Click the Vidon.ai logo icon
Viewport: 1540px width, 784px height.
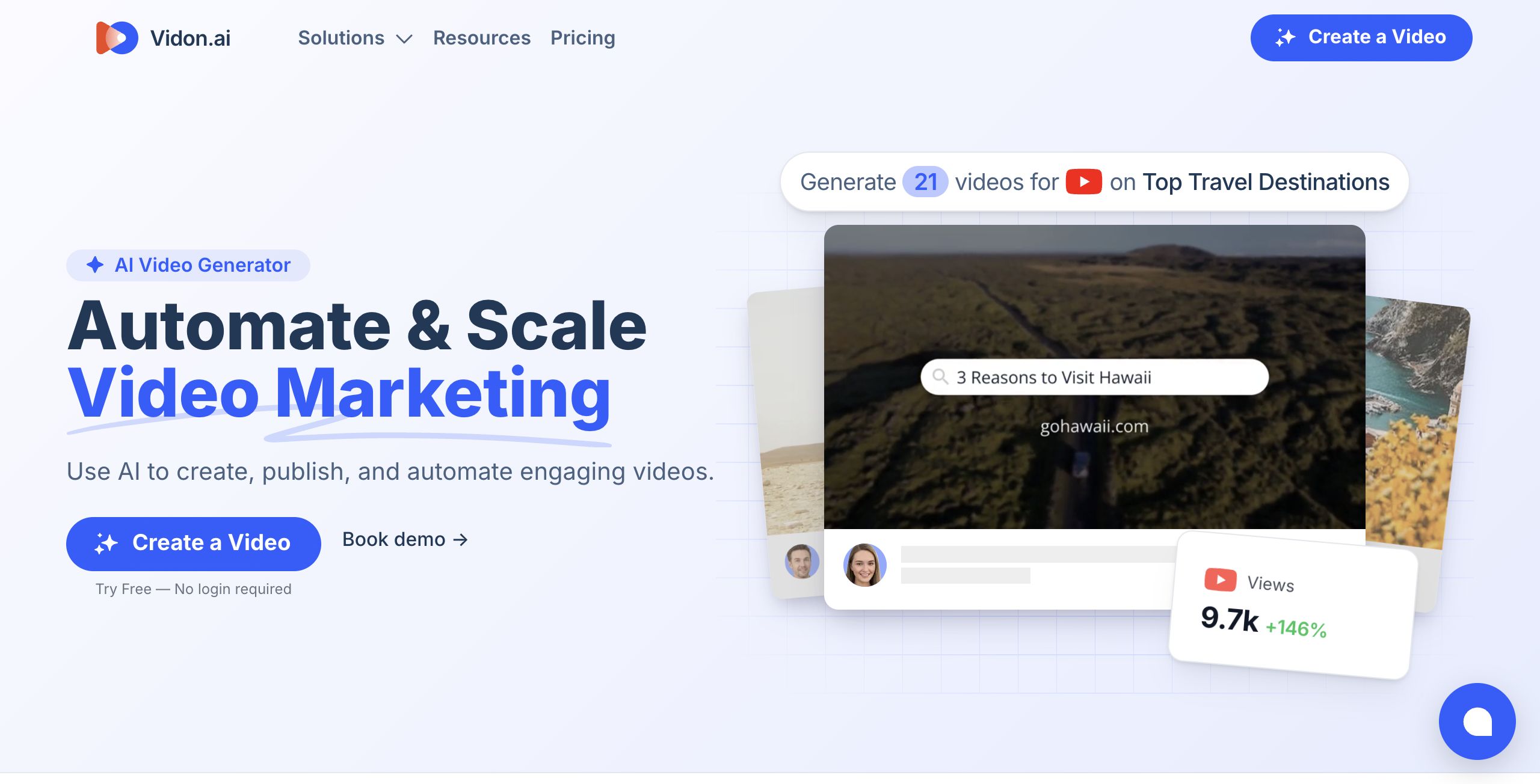point(117,38)
